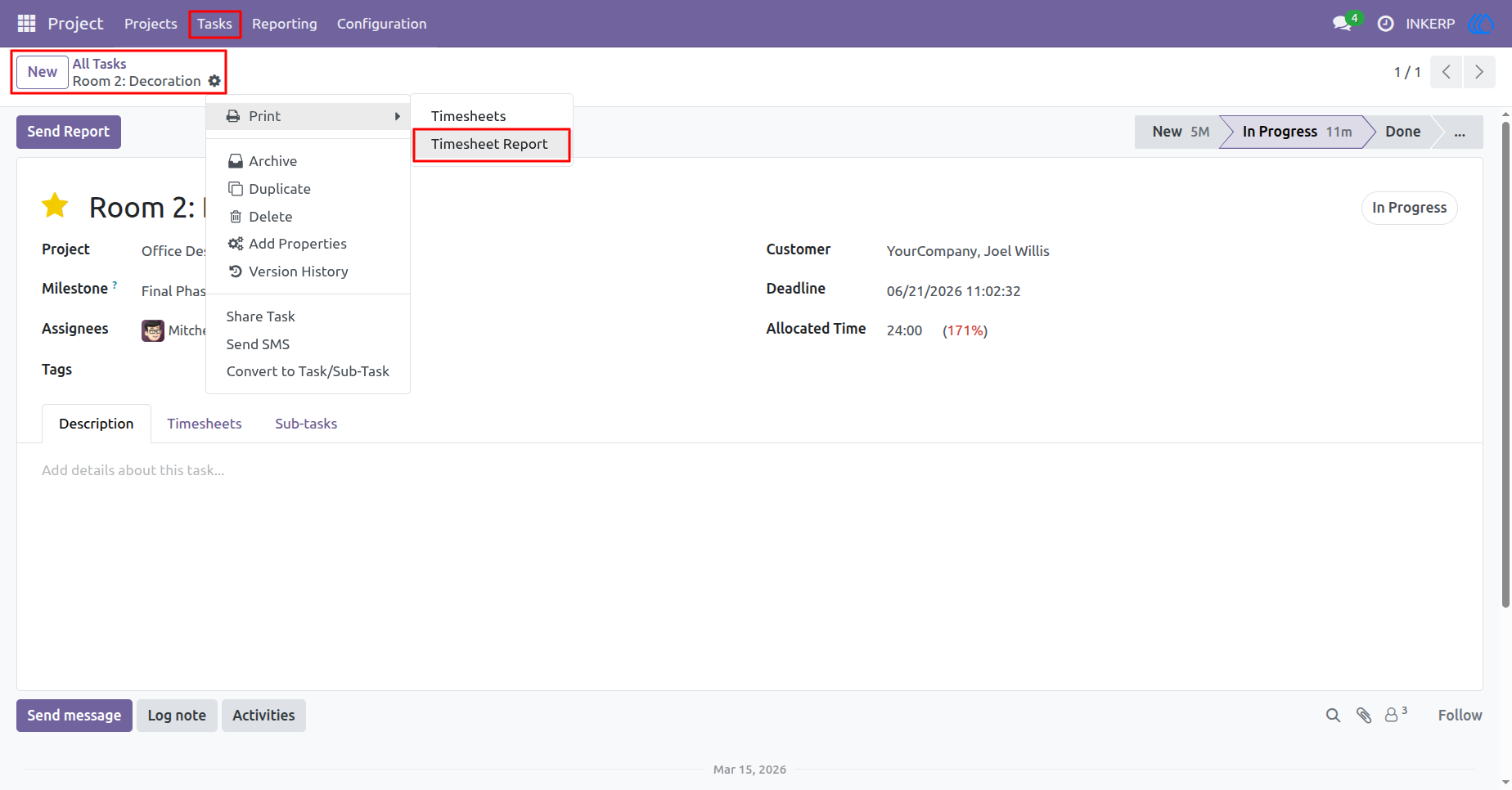Click the All Tasks breadcrumb link
The width and height of the screenshot is (1512, 790).
(x=99, y=64)
